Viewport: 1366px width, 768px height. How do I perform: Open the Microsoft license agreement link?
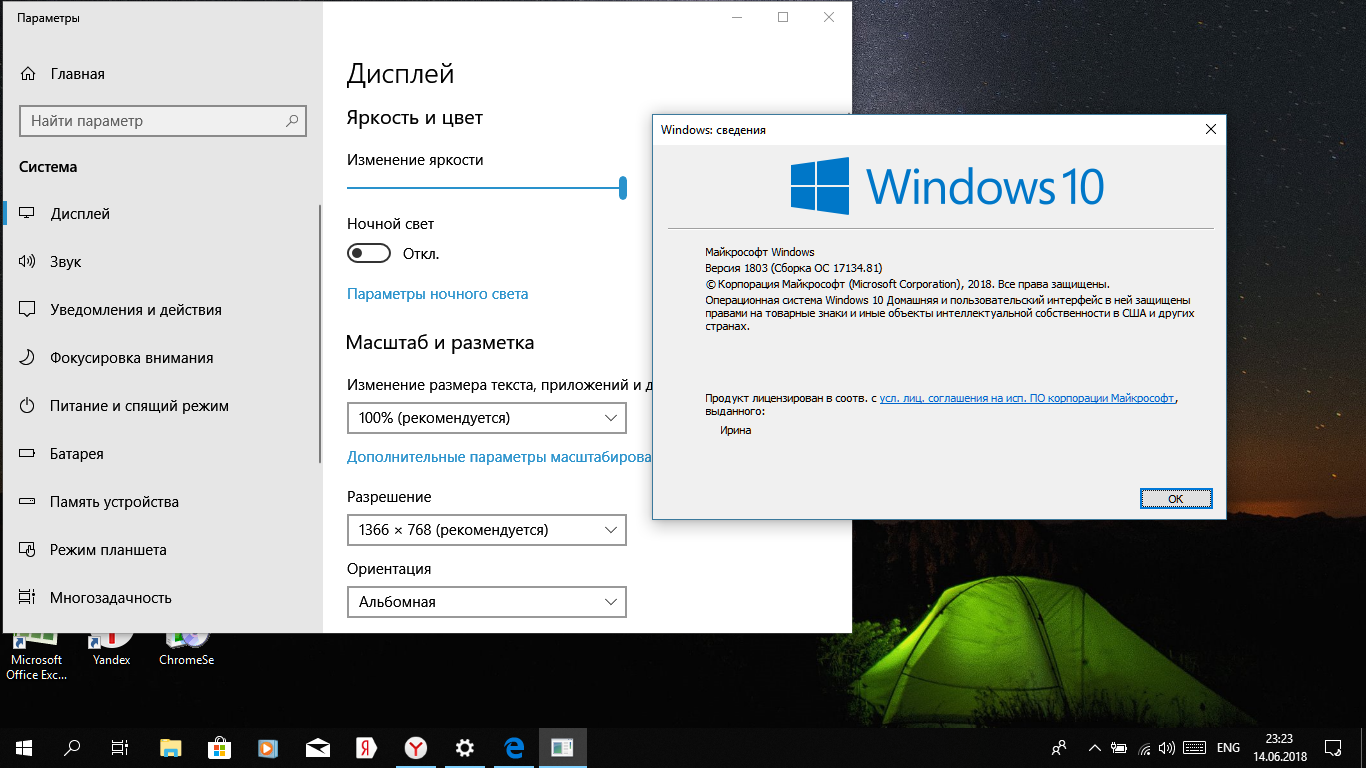[x=1027, y=398]
